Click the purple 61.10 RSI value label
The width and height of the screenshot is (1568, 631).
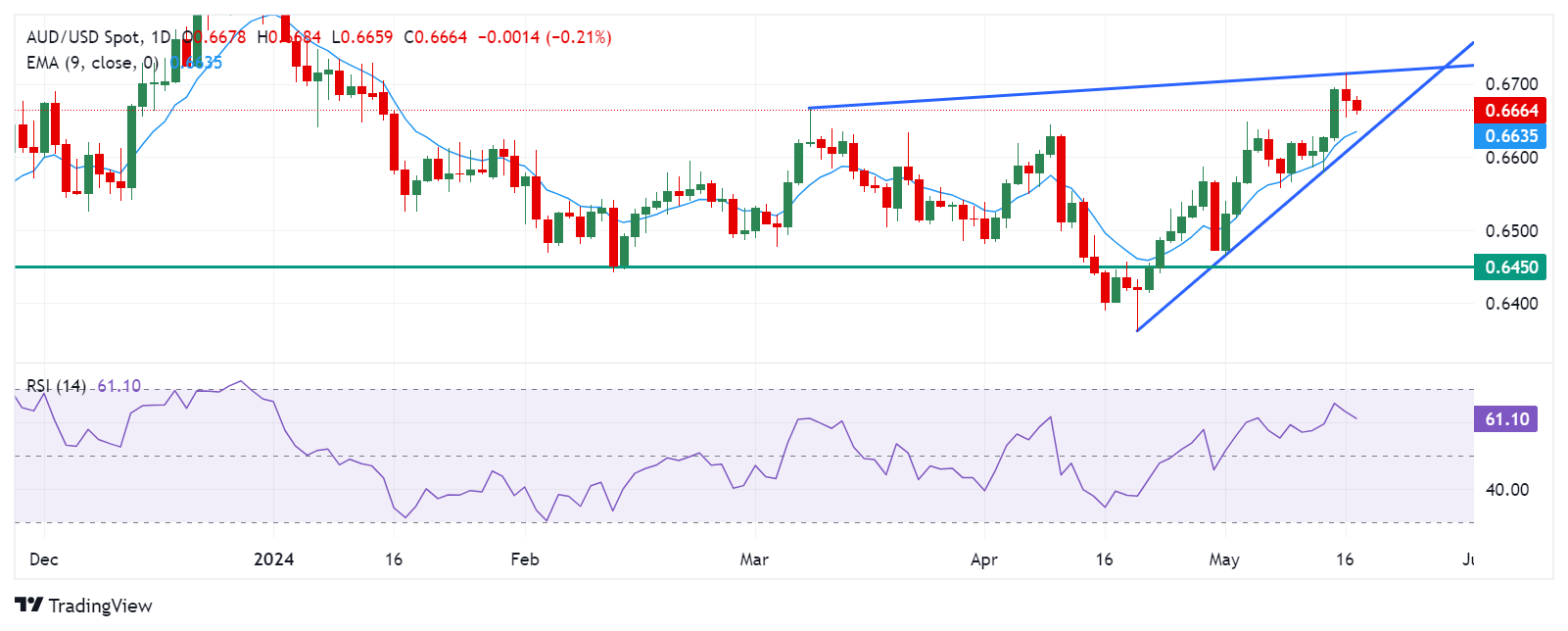click(x=1506, y=419)
